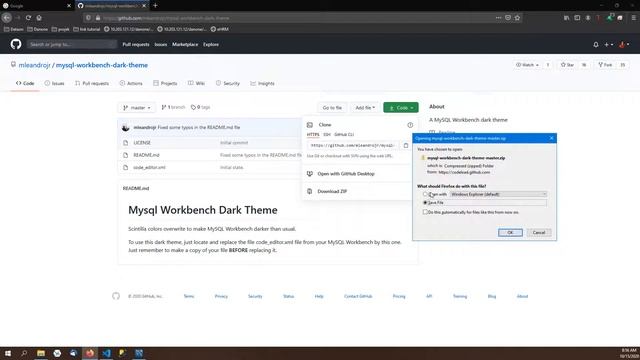Open the README.md file in list
Viewport: 640px width, 360px height.
[146, 155]
